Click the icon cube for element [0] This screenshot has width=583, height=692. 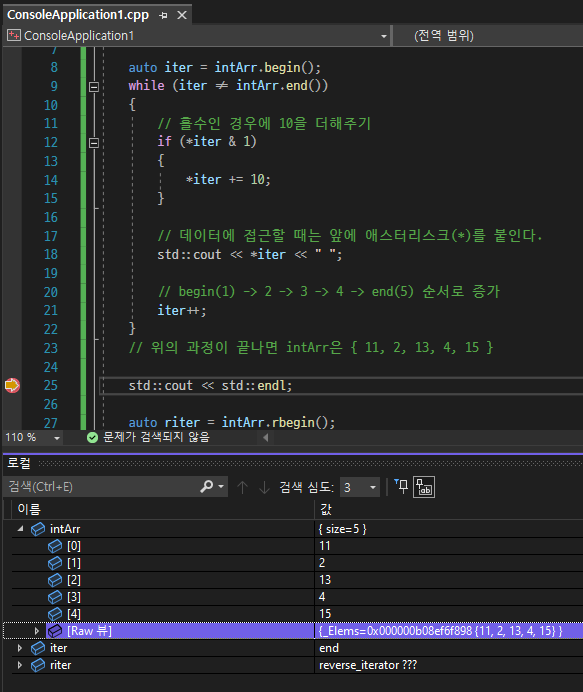(55, 546)
